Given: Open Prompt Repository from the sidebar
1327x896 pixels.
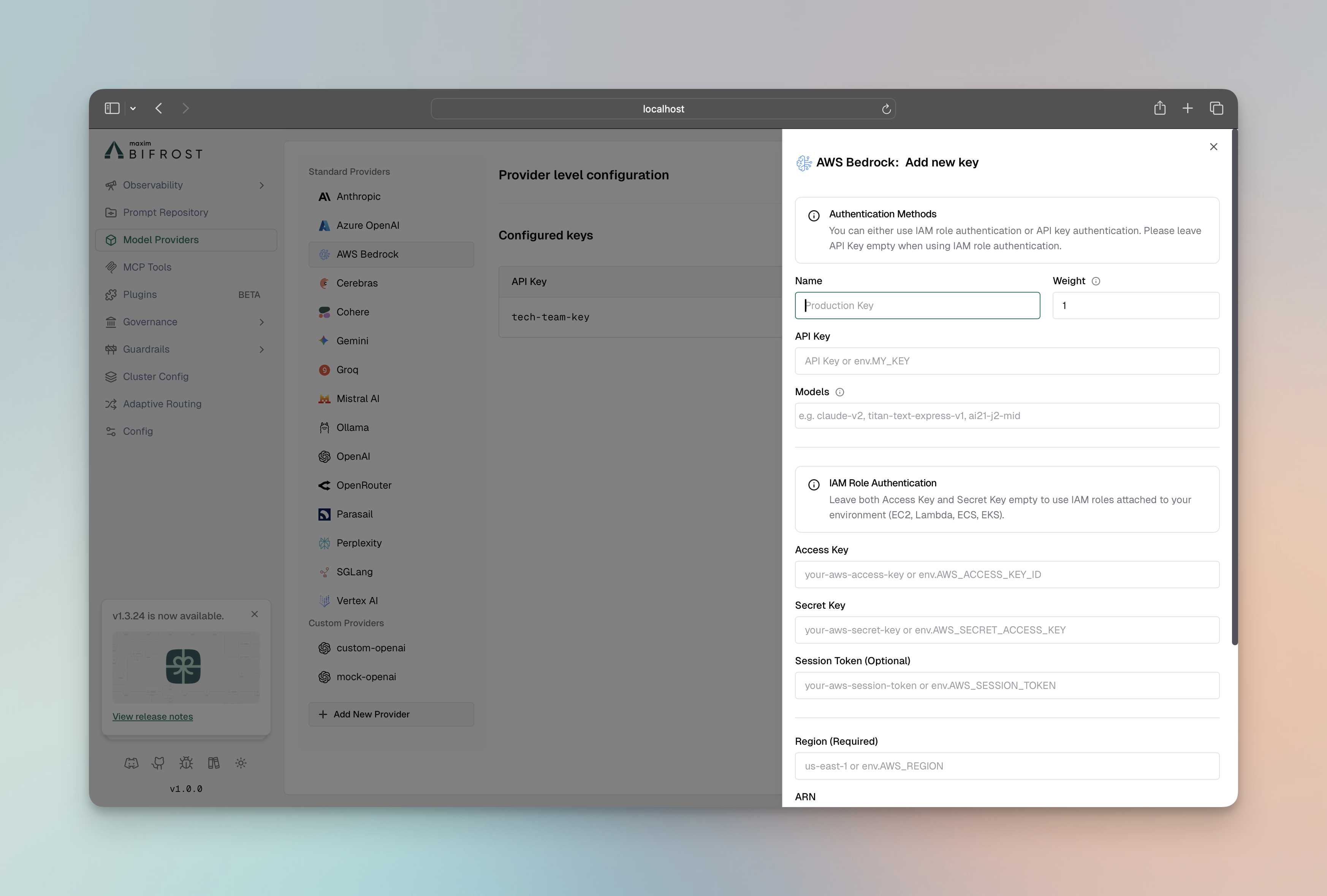Looking at the screenshot, I should pos(166,212).
